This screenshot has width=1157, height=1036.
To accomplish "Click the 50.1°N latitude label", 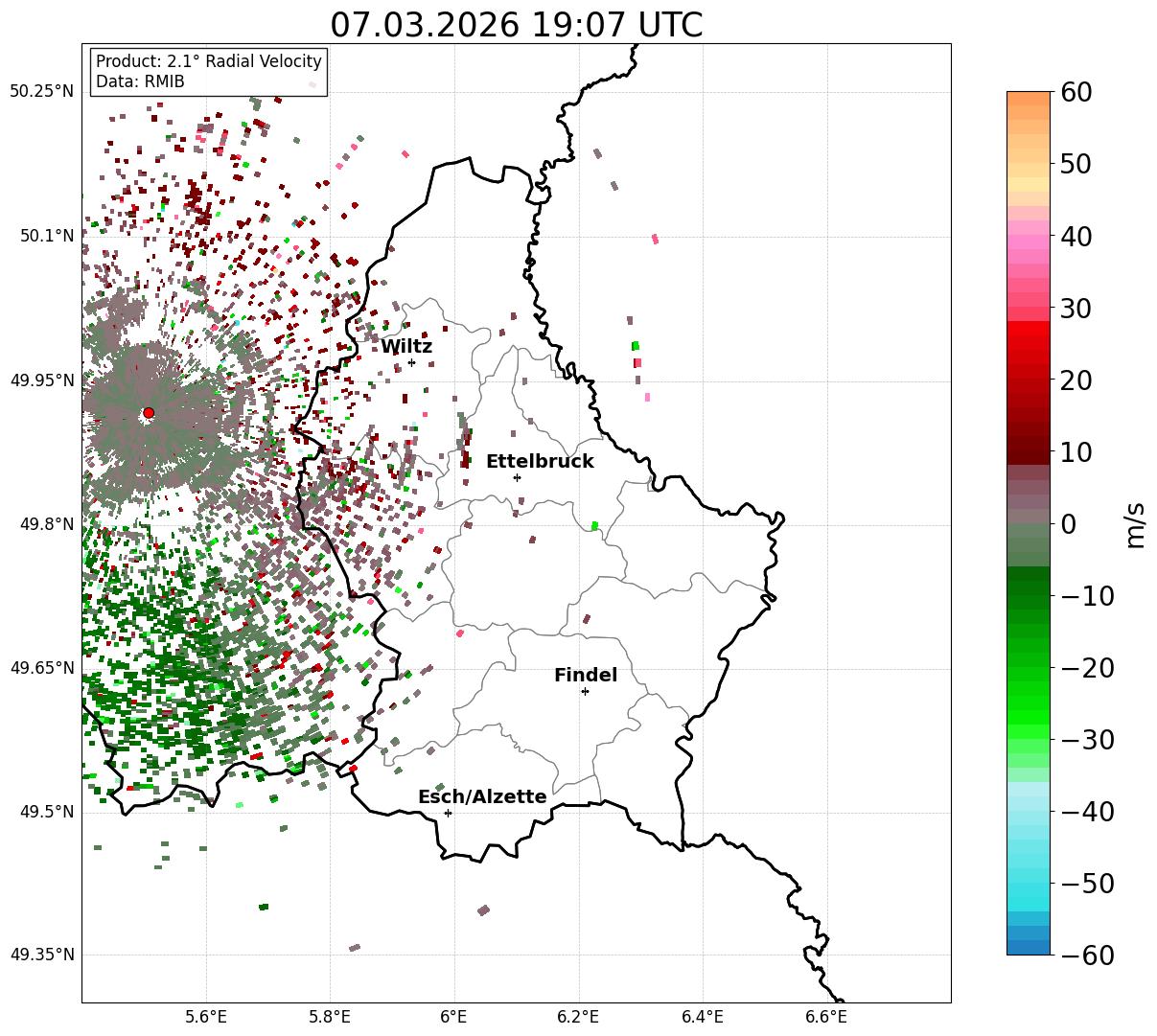I will click(x=46, y=236).
